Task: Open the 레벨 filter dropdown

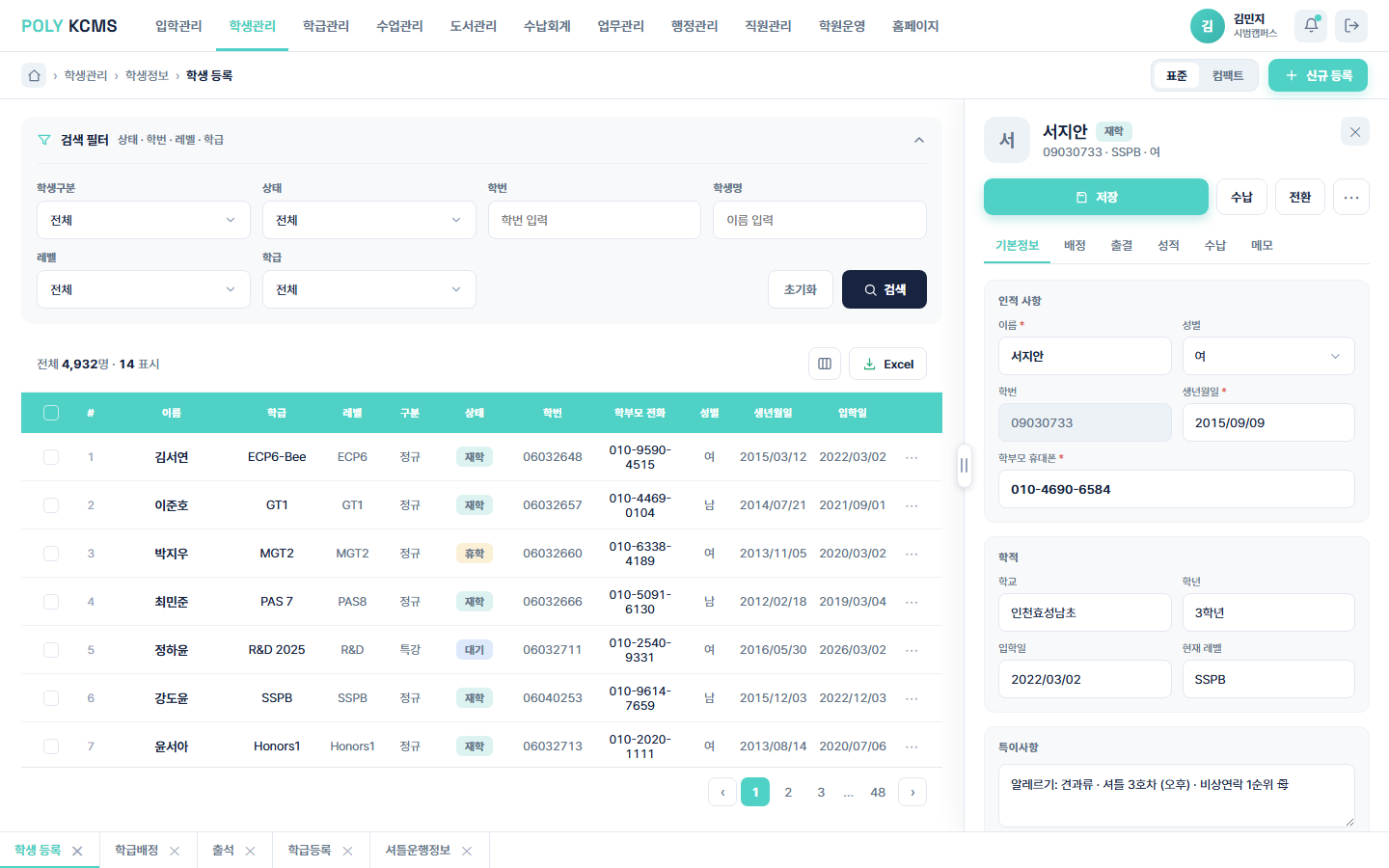Action: click(144, 289)
